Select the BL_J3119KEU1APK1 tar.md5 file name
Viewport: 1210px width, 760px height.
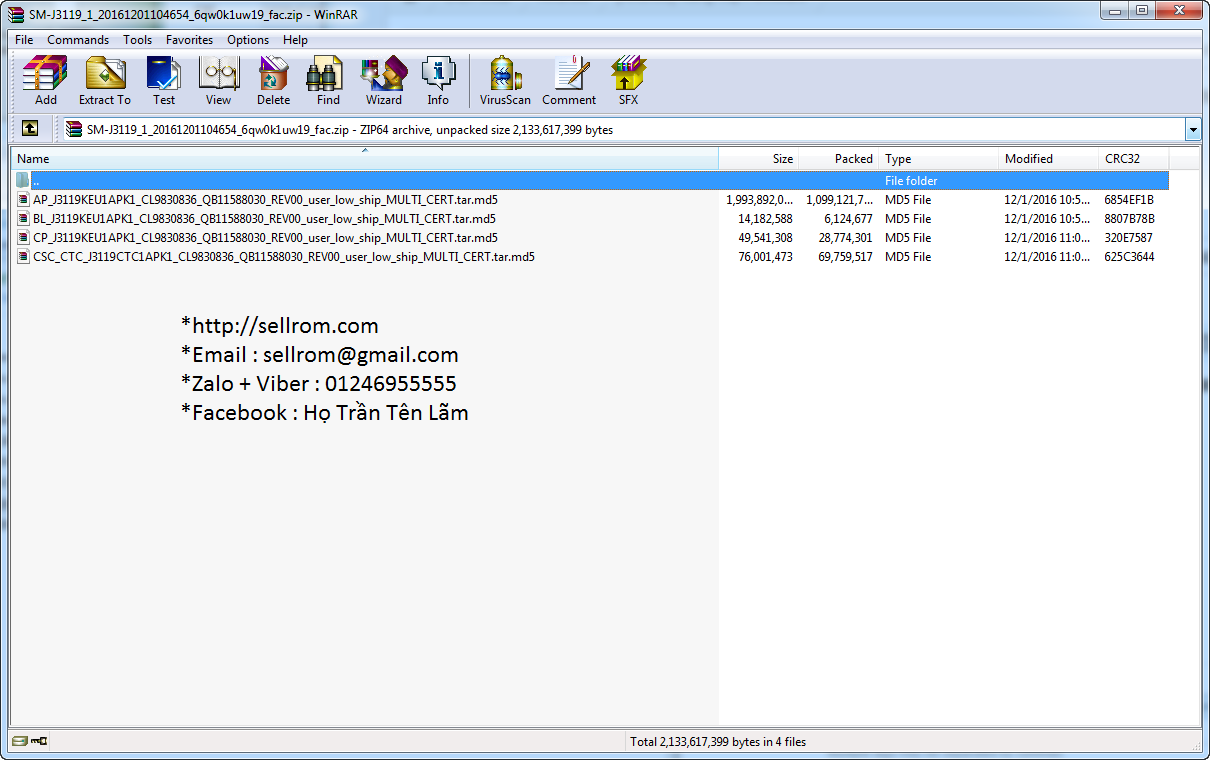point(264,219)
